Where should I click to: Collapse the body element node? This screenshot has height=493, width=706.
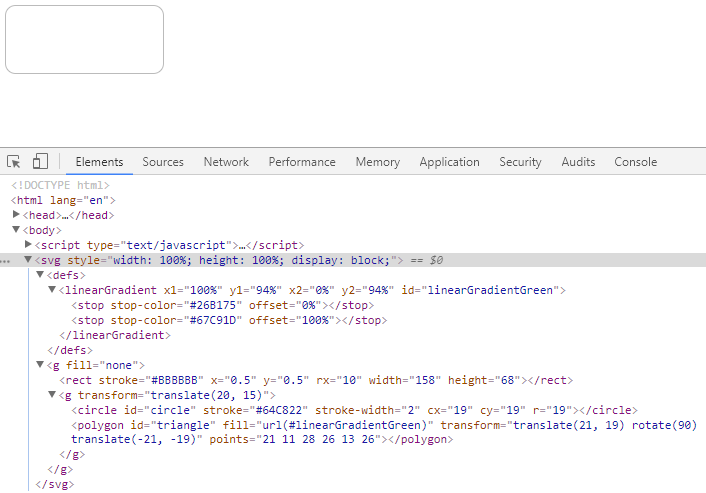point(16,230)
